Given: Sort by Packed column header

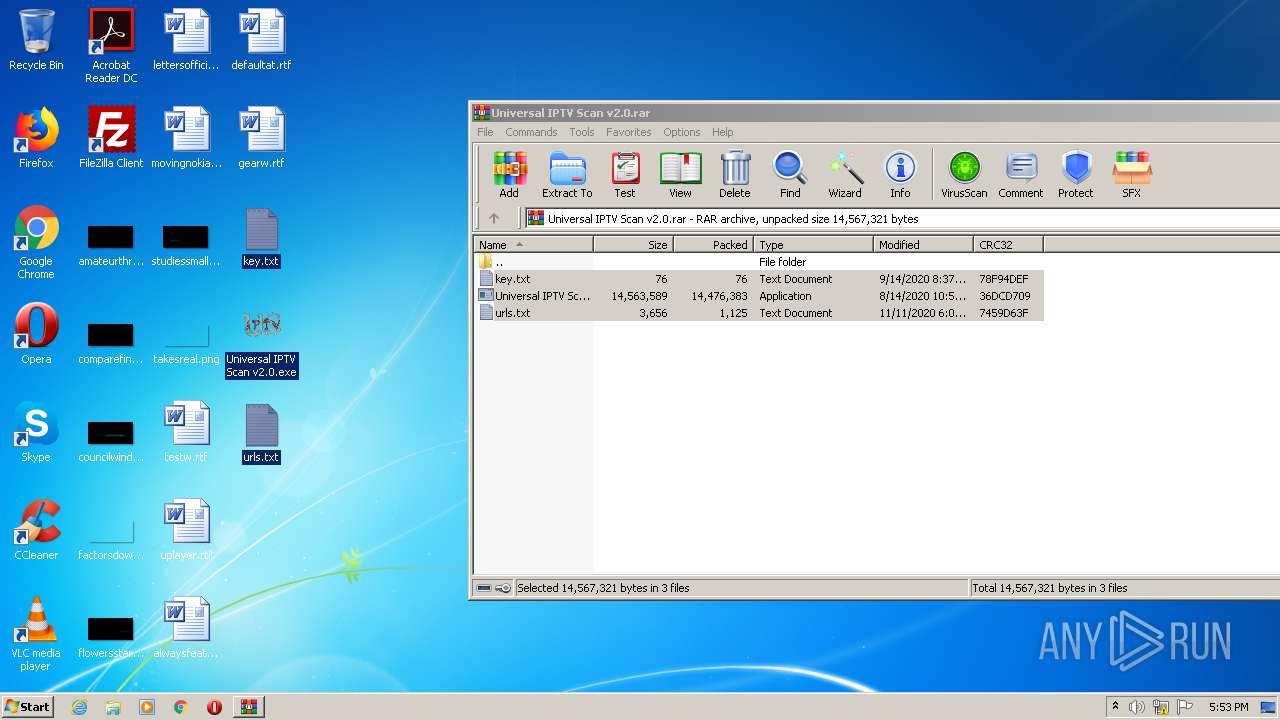Looking at the screenshot, I should click(713, 244).
